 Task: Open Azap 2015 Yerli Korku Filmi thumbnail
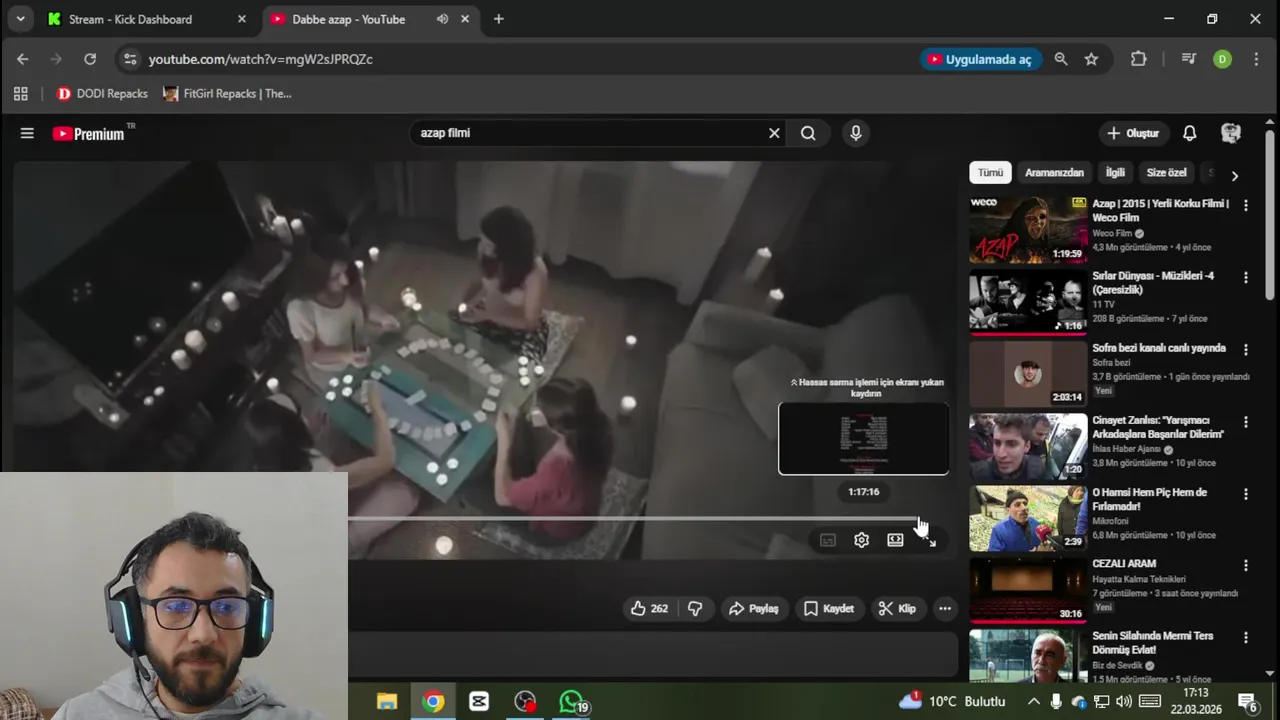tap(1028, 229)
